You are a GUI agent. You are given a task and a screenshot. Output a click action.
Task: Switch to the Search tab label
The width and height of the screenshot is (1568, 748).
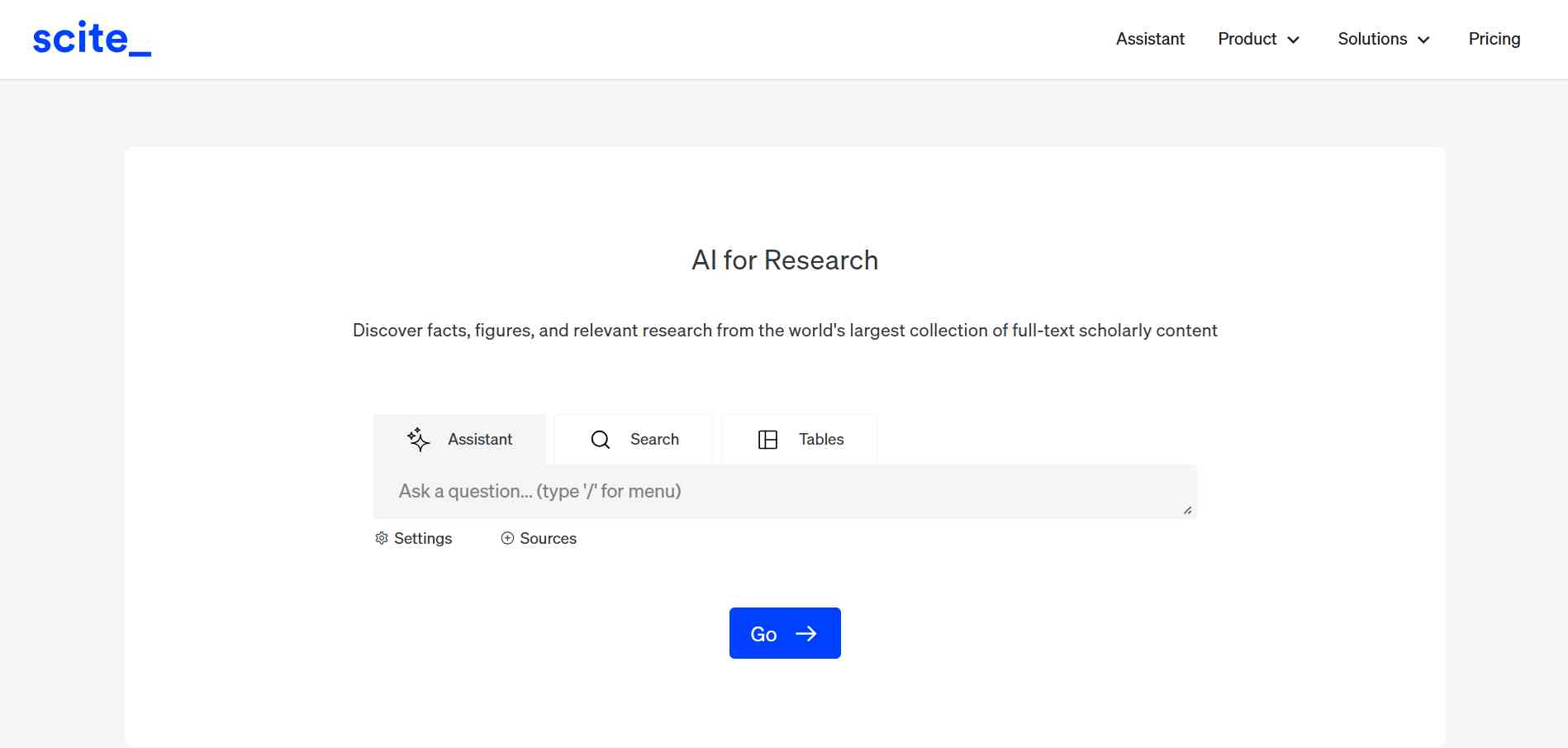[x=654, y=440]
